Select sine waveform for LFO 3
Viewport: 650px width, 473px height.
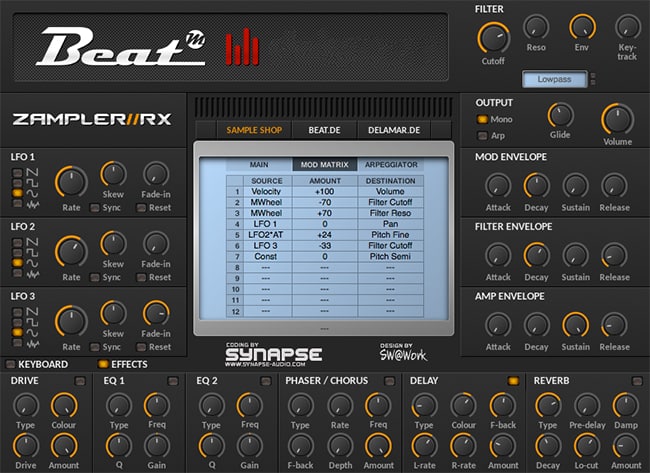tap(17, 332)
